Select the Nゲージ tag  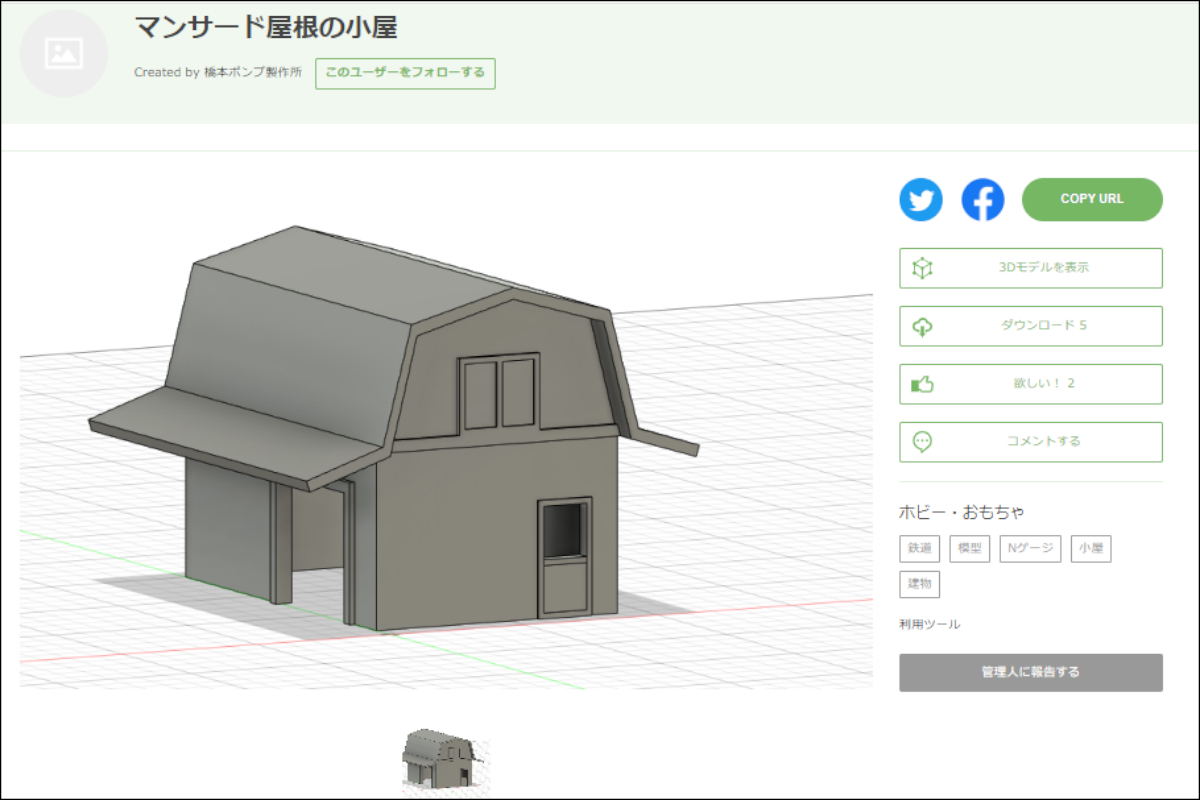(1030, 549)
